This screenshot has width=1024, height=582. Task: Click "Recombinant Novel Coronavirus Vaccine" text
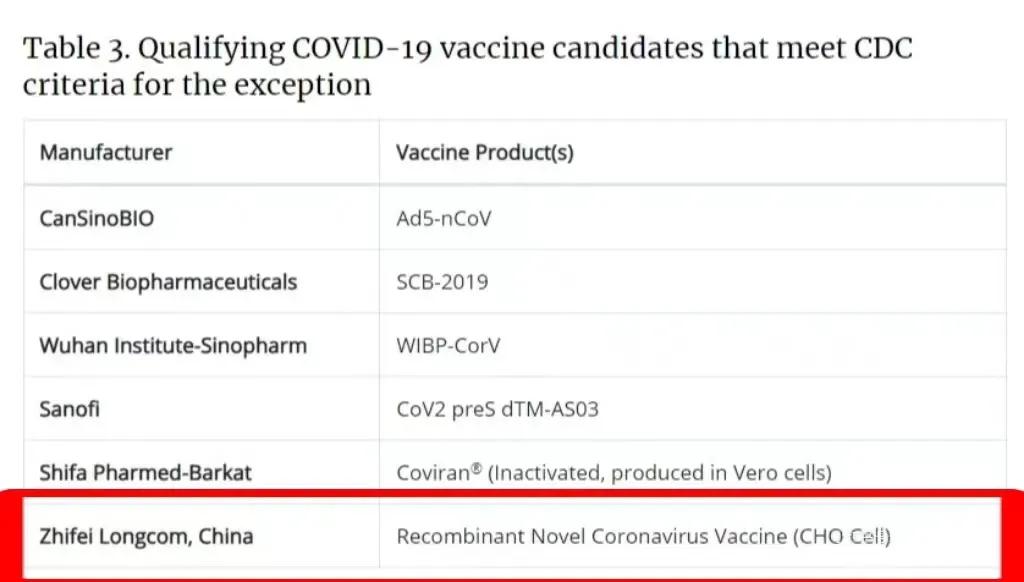click(x=591, y=537)
